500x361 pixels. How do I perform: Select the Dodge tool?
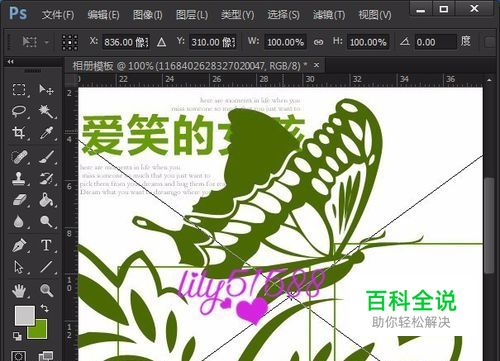point(46,221)
